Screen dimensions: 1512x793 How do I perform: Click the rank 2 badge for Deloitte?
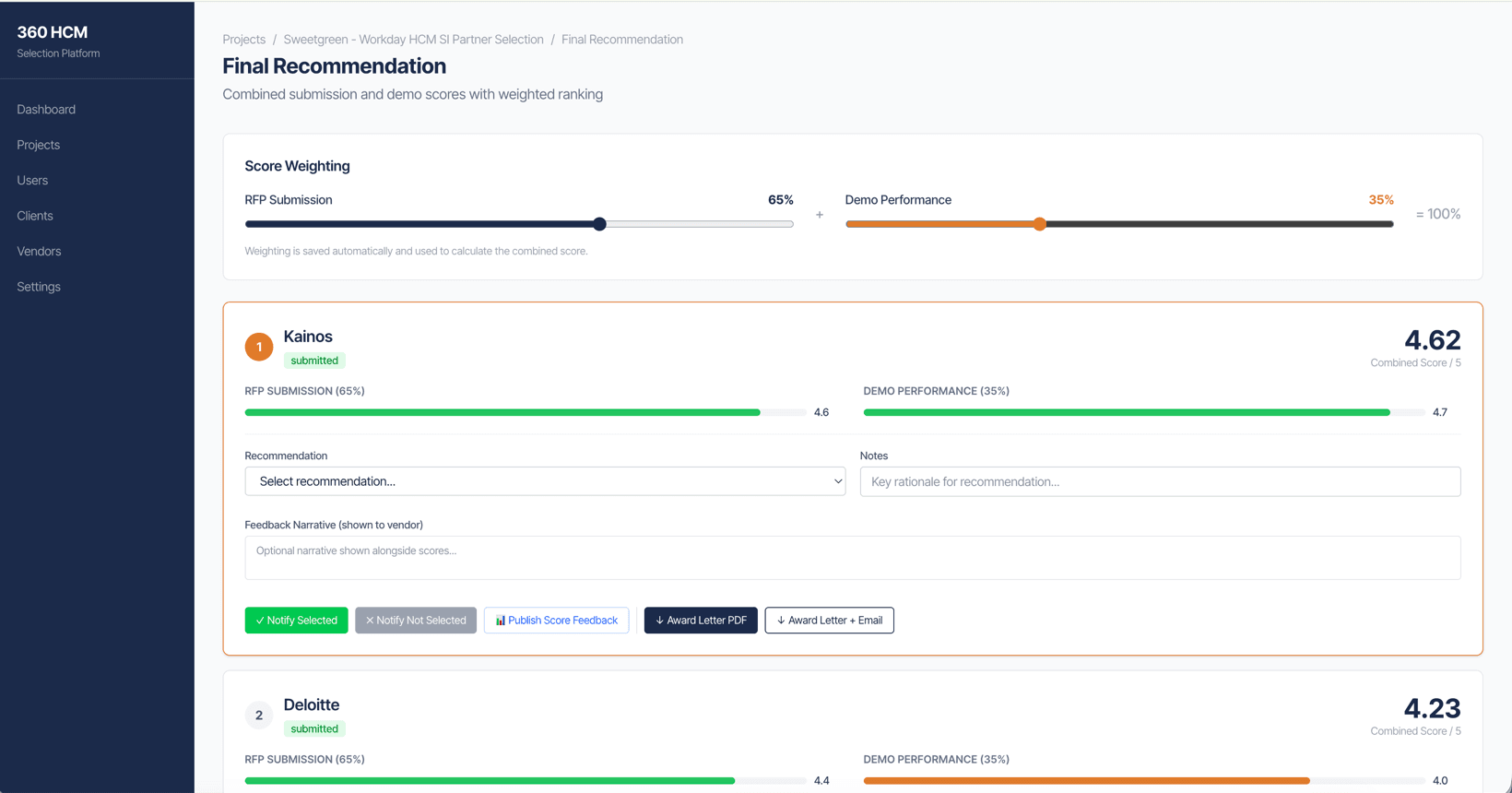click(259, 715)
